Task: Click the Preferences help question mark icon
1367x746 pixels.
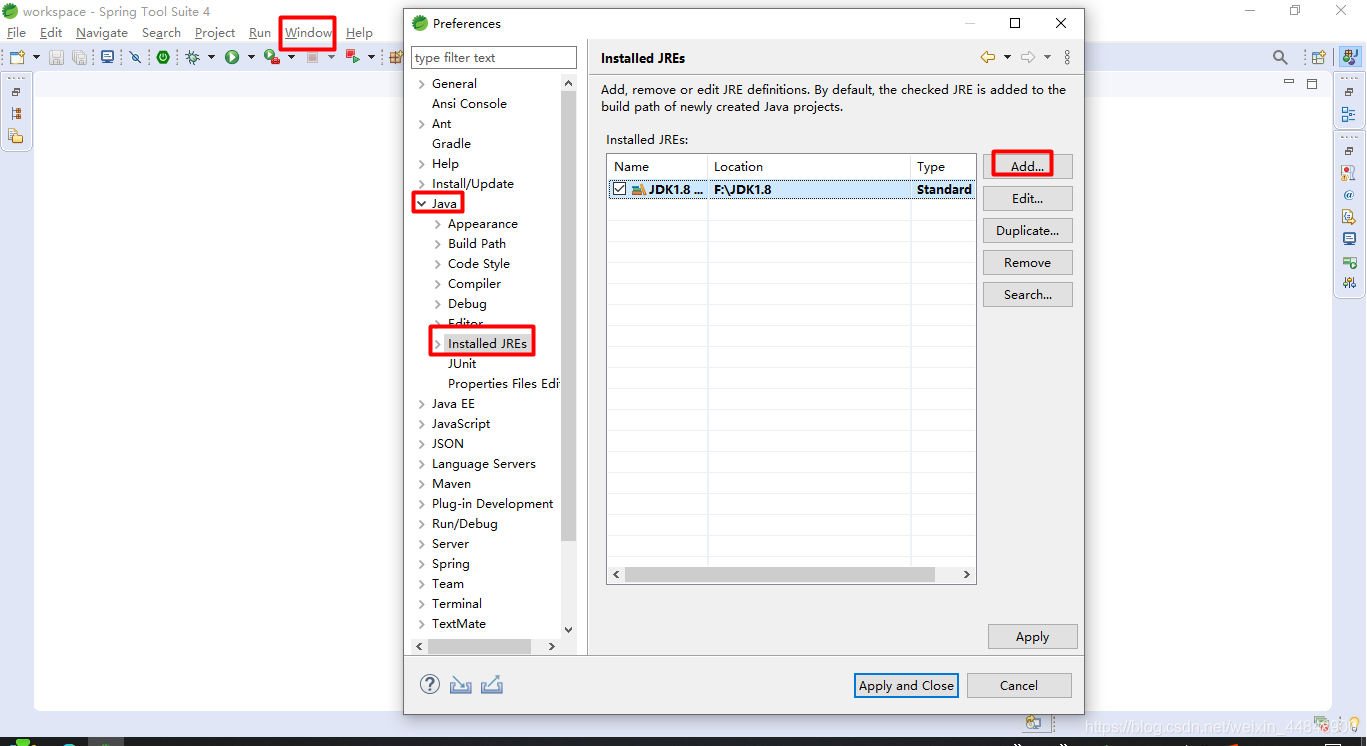Action: click(x=430, y=684)
